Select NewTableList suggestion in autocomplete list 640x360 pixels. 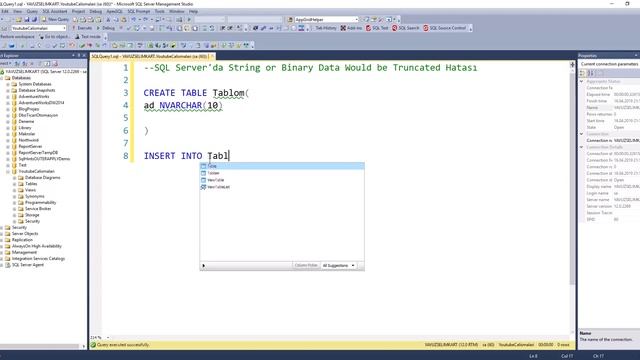click(282, 187)
